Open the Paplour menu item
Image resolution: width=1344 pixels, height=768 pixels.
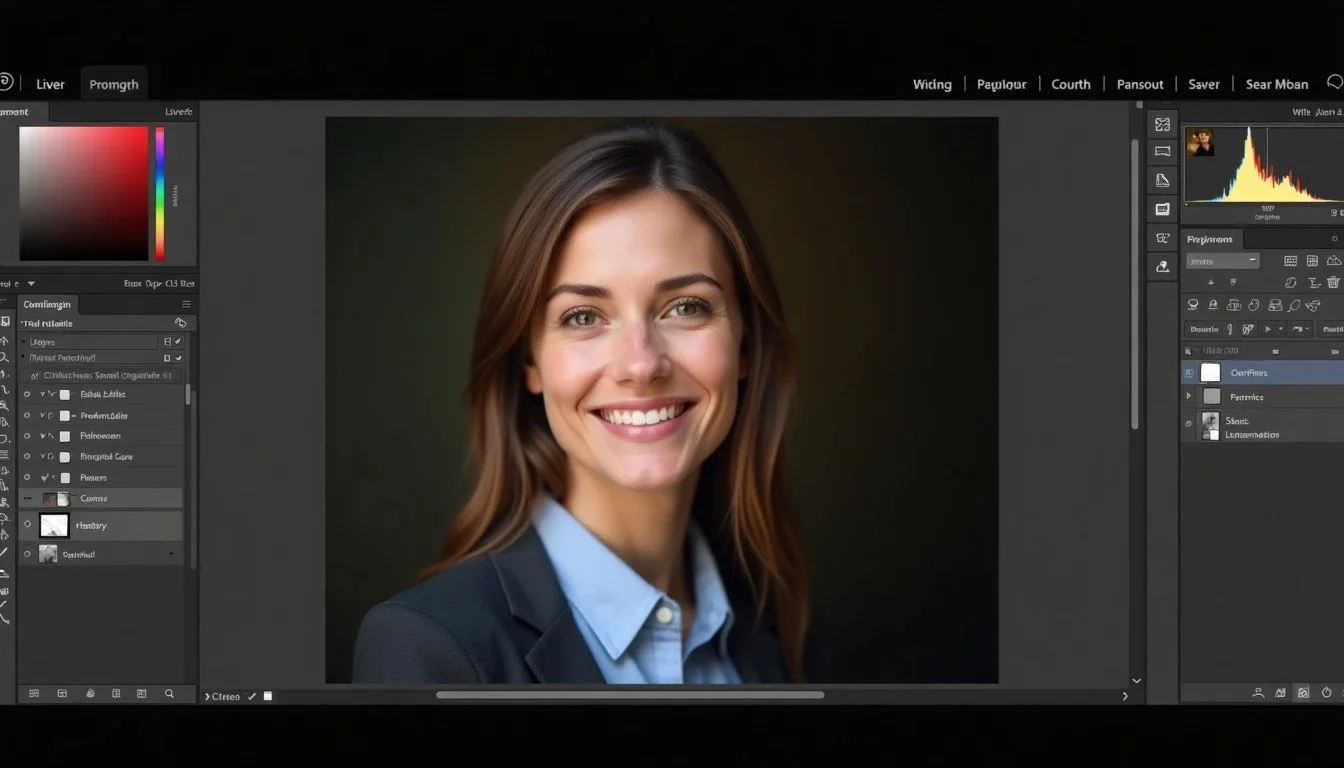(x=1001, y=84)
